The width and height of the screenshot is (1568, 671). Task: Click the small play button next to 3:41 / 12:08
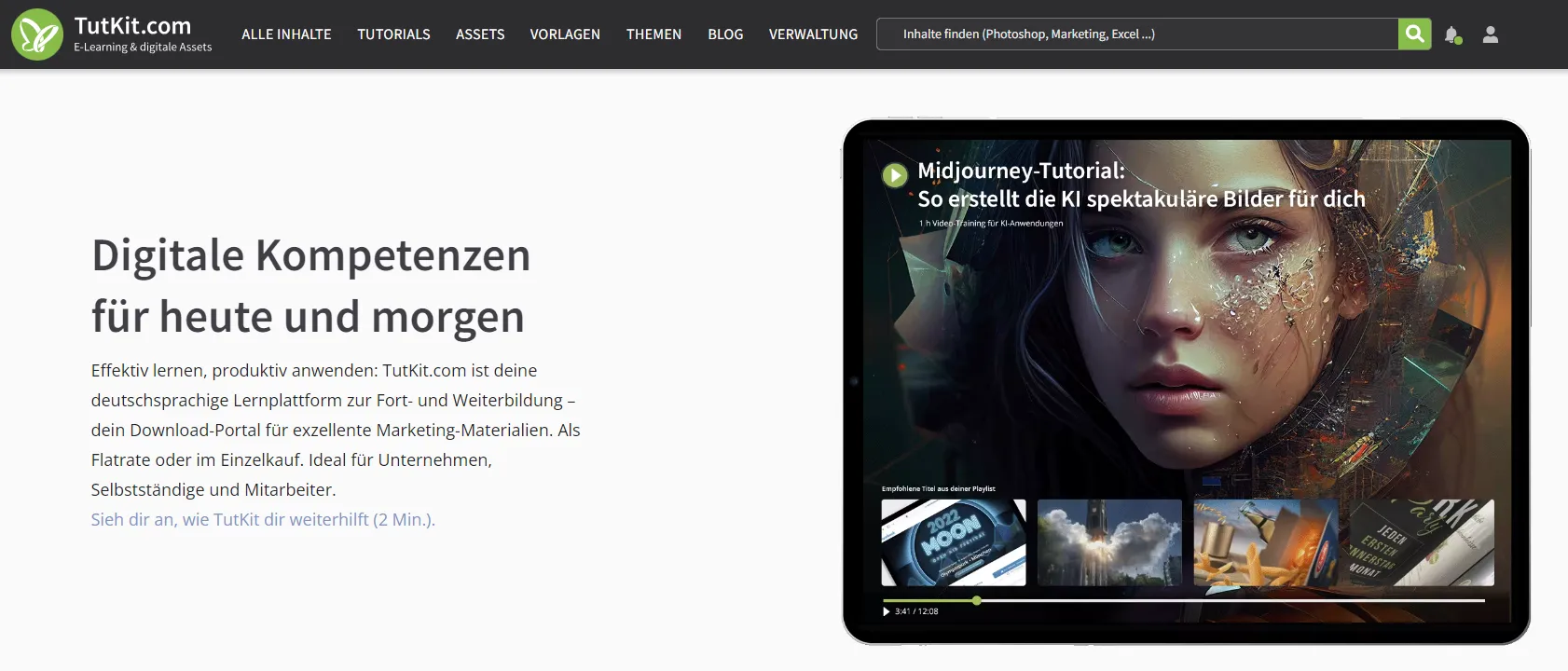coord(887,611)
